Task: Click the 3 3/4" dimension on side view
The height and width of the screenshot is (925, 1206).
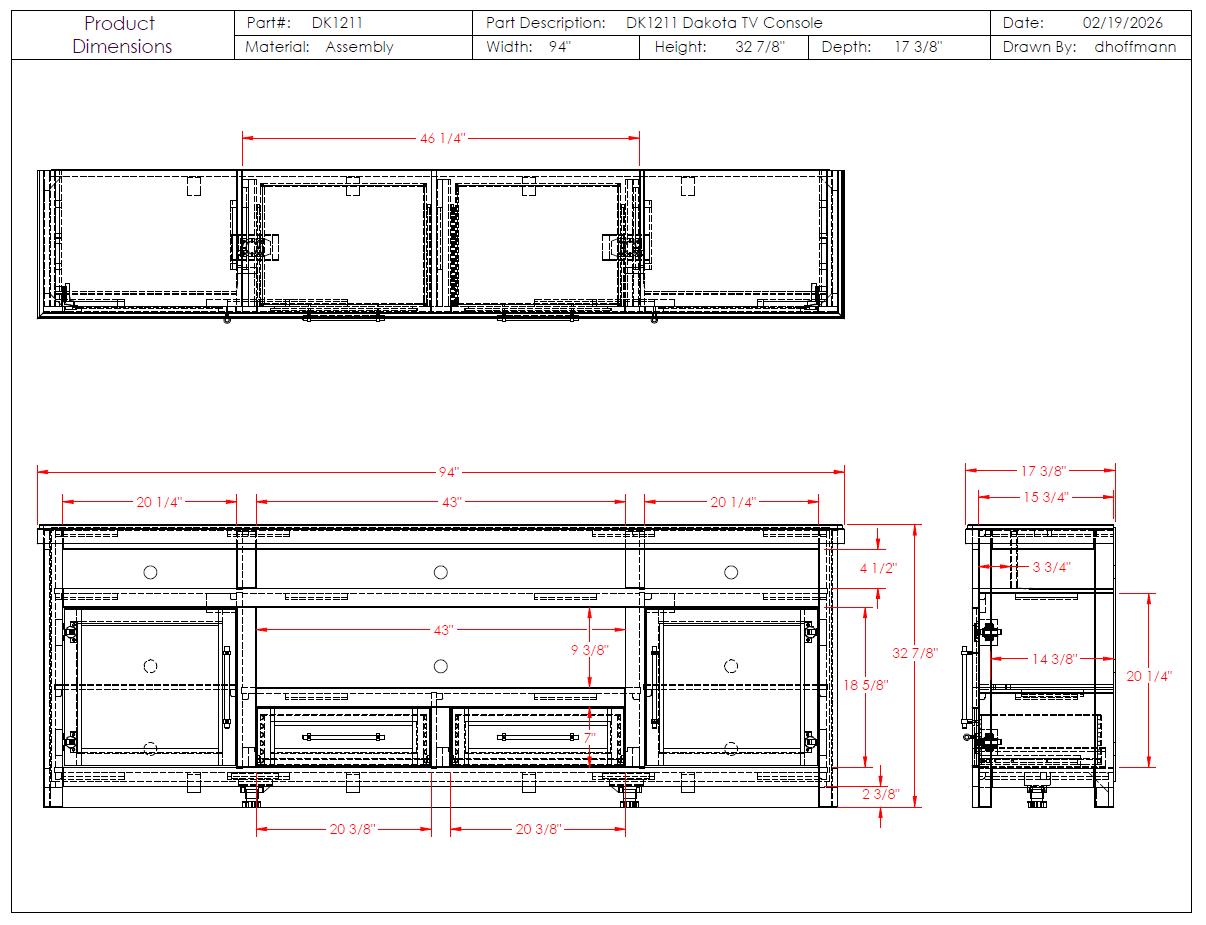Action: [x=1050, y=567]
